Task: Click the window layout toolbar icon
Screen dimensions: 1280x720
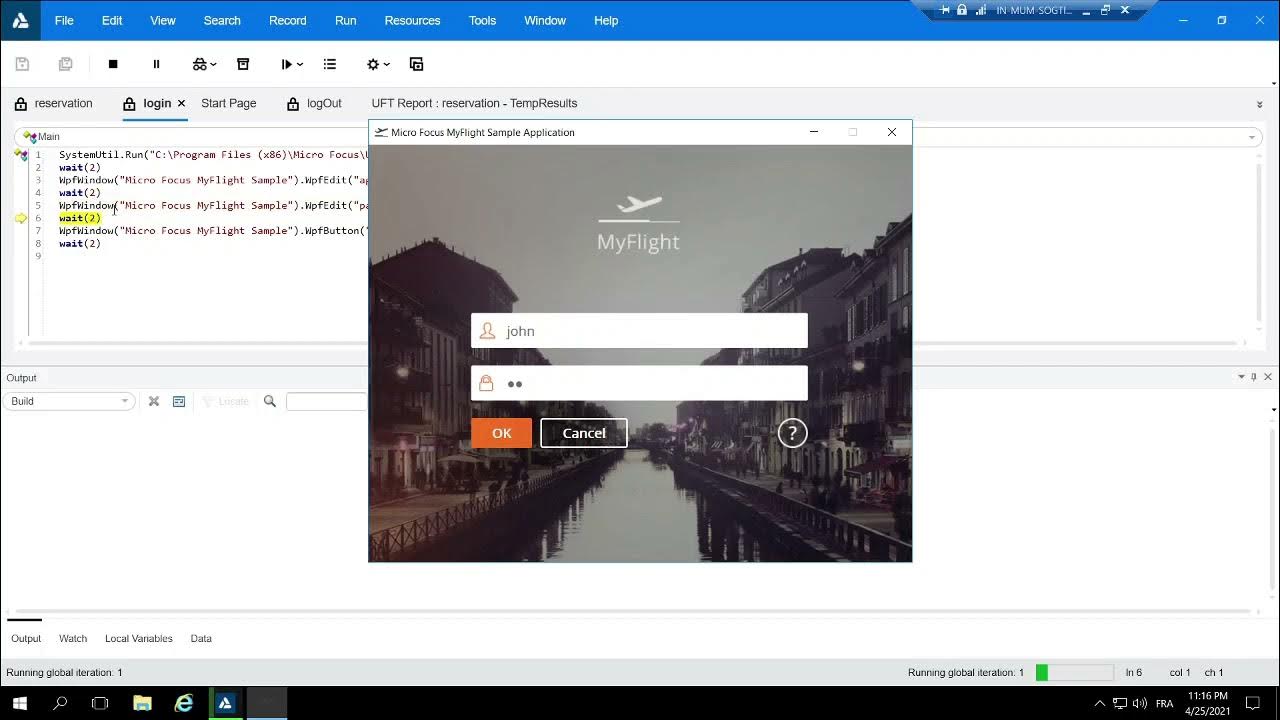Action: (x=417, y=64)
